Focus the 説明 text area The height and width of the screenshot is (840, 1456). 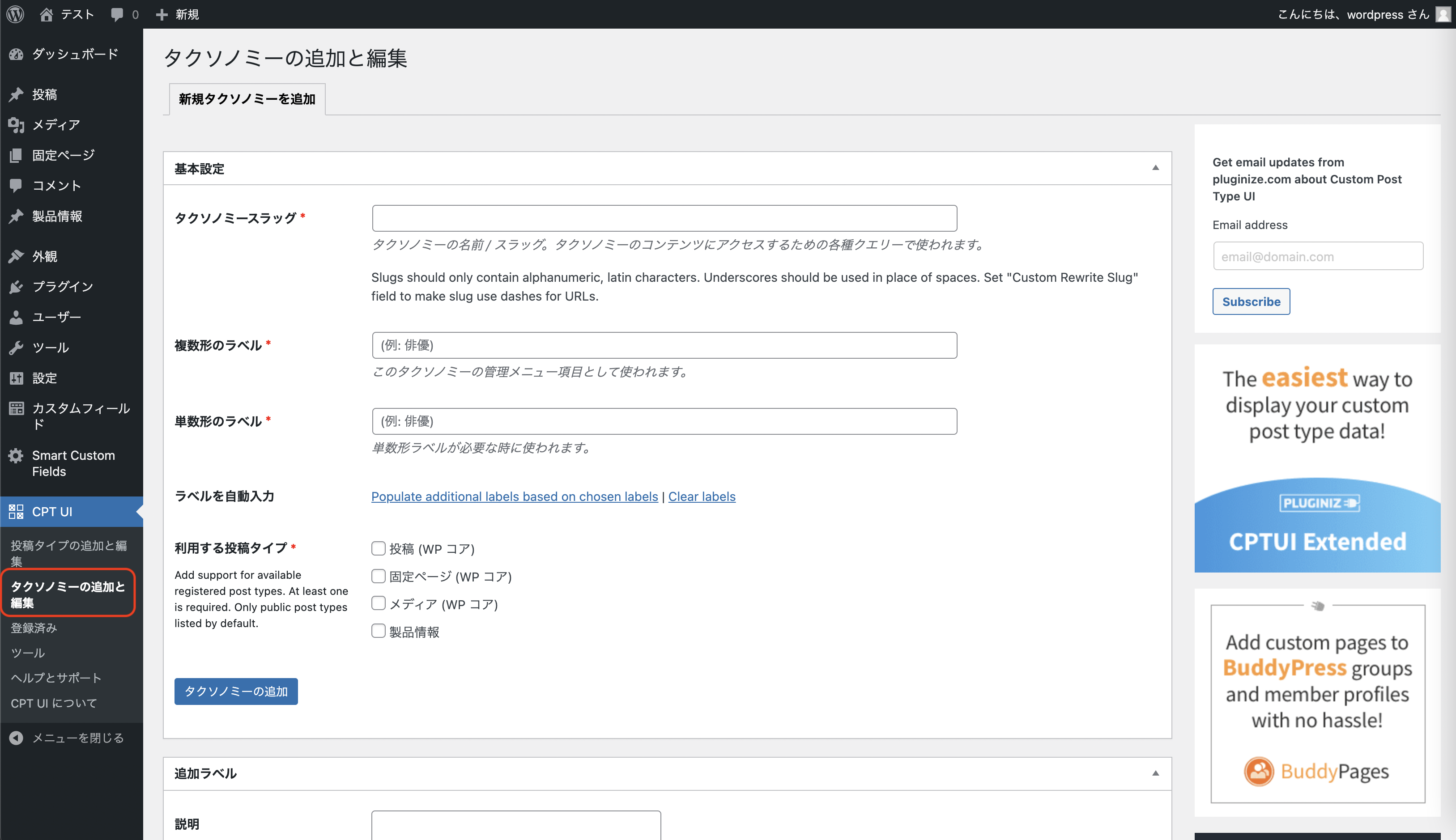516,825
